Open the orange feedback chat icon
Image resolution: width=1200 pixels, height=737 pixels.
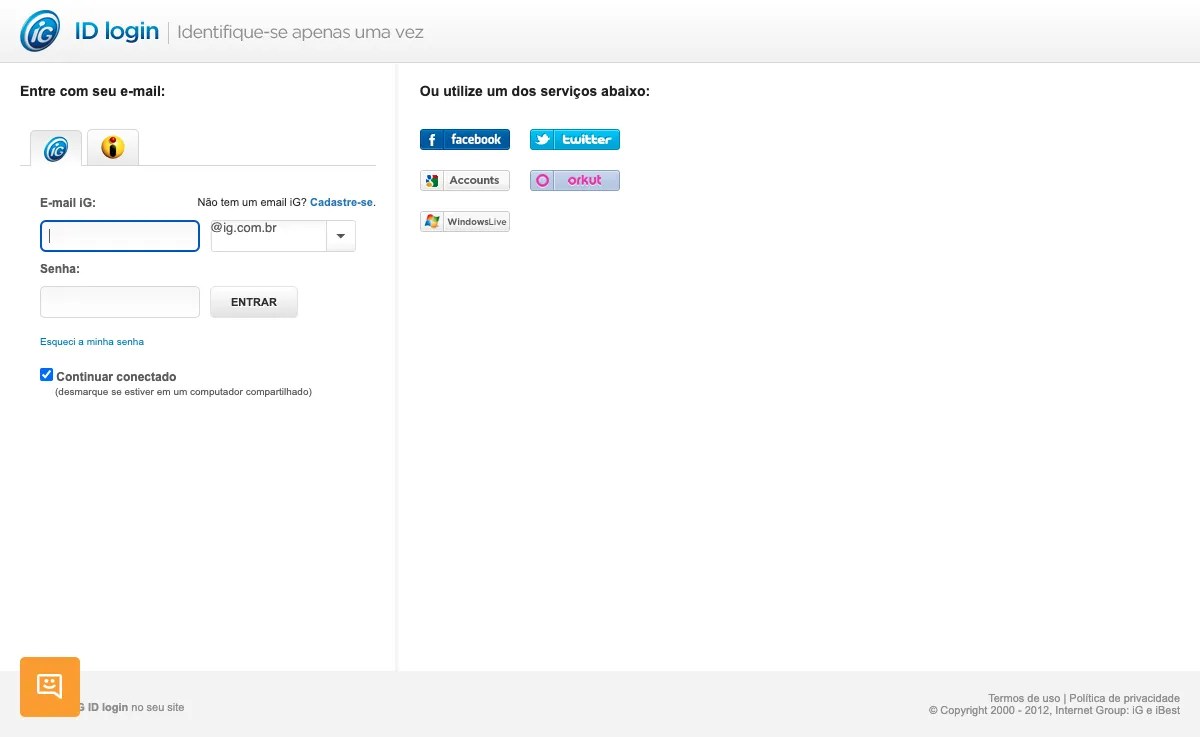[49, 687]
